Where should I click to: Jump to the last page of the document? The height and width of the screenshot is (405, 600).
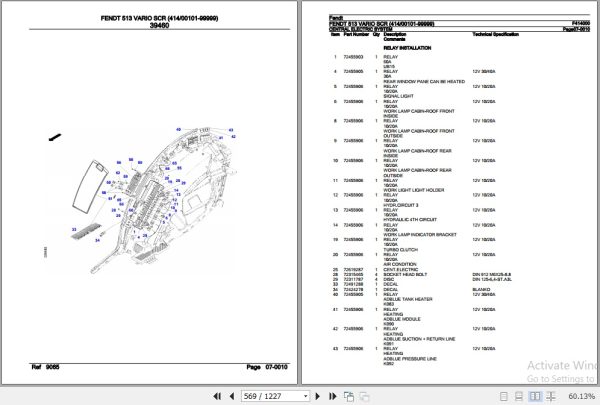(332, 396)
